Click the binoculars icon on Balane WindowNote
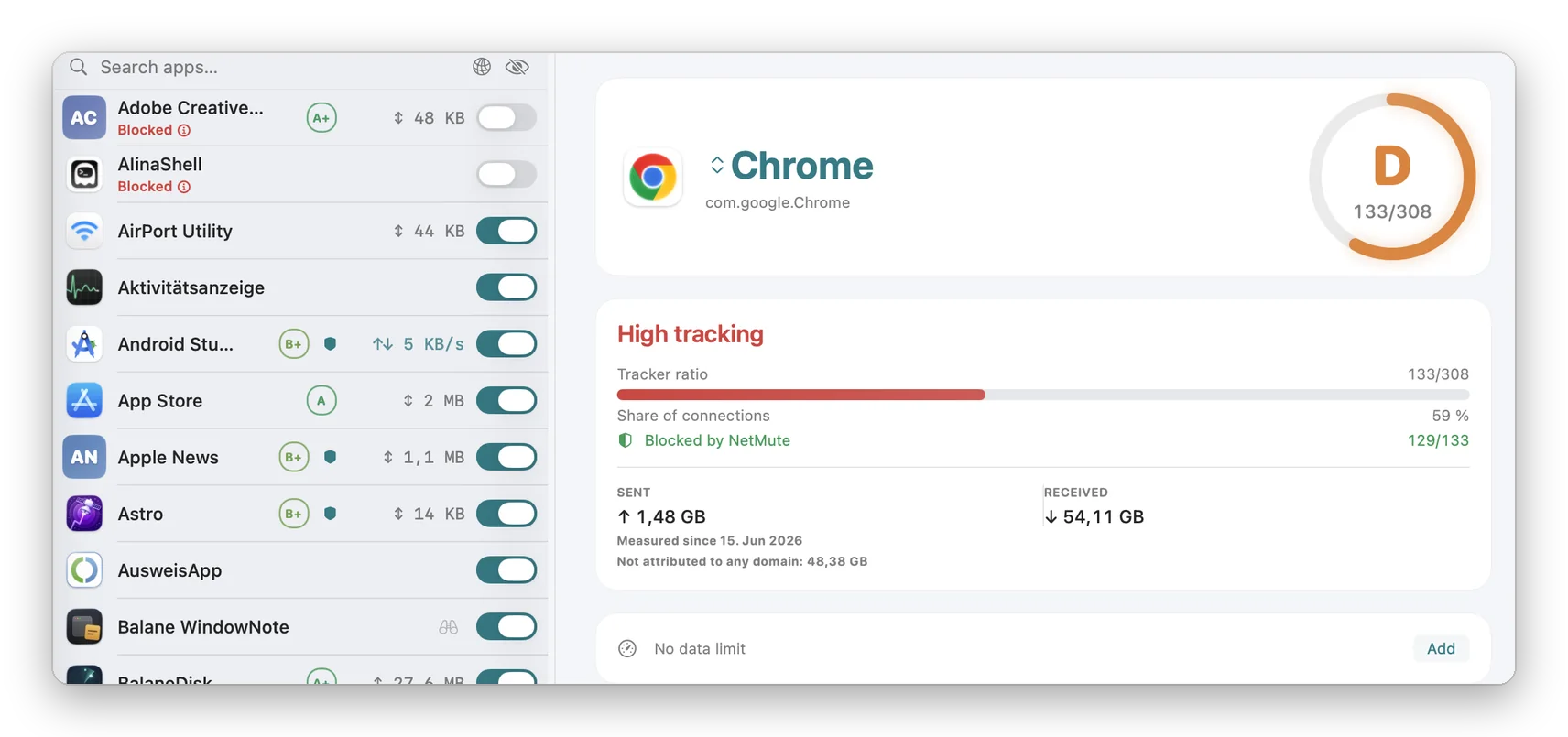 (x=448, y=627)
